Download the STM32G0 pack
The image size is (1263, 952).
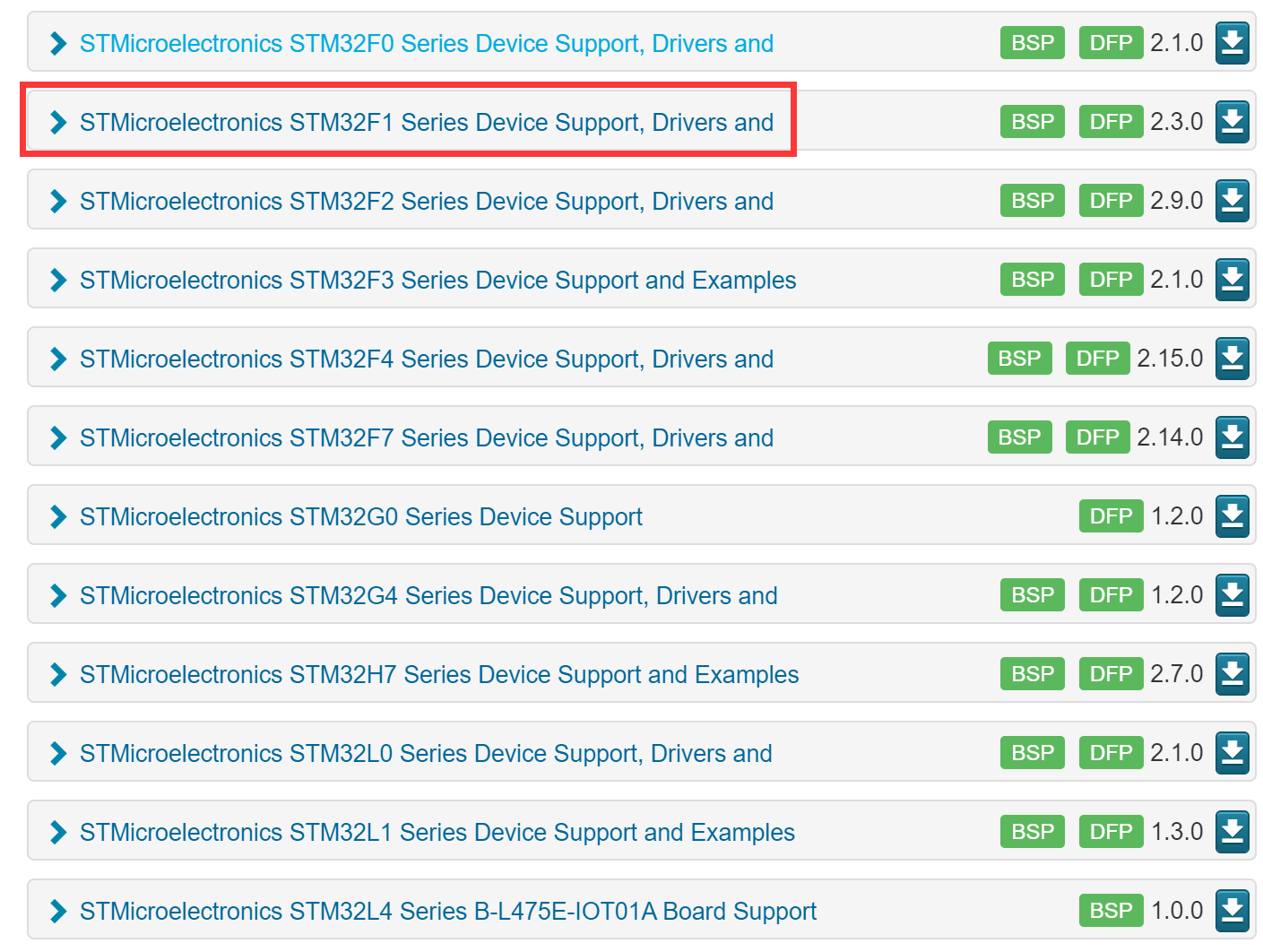click(x=1233, y=516)
